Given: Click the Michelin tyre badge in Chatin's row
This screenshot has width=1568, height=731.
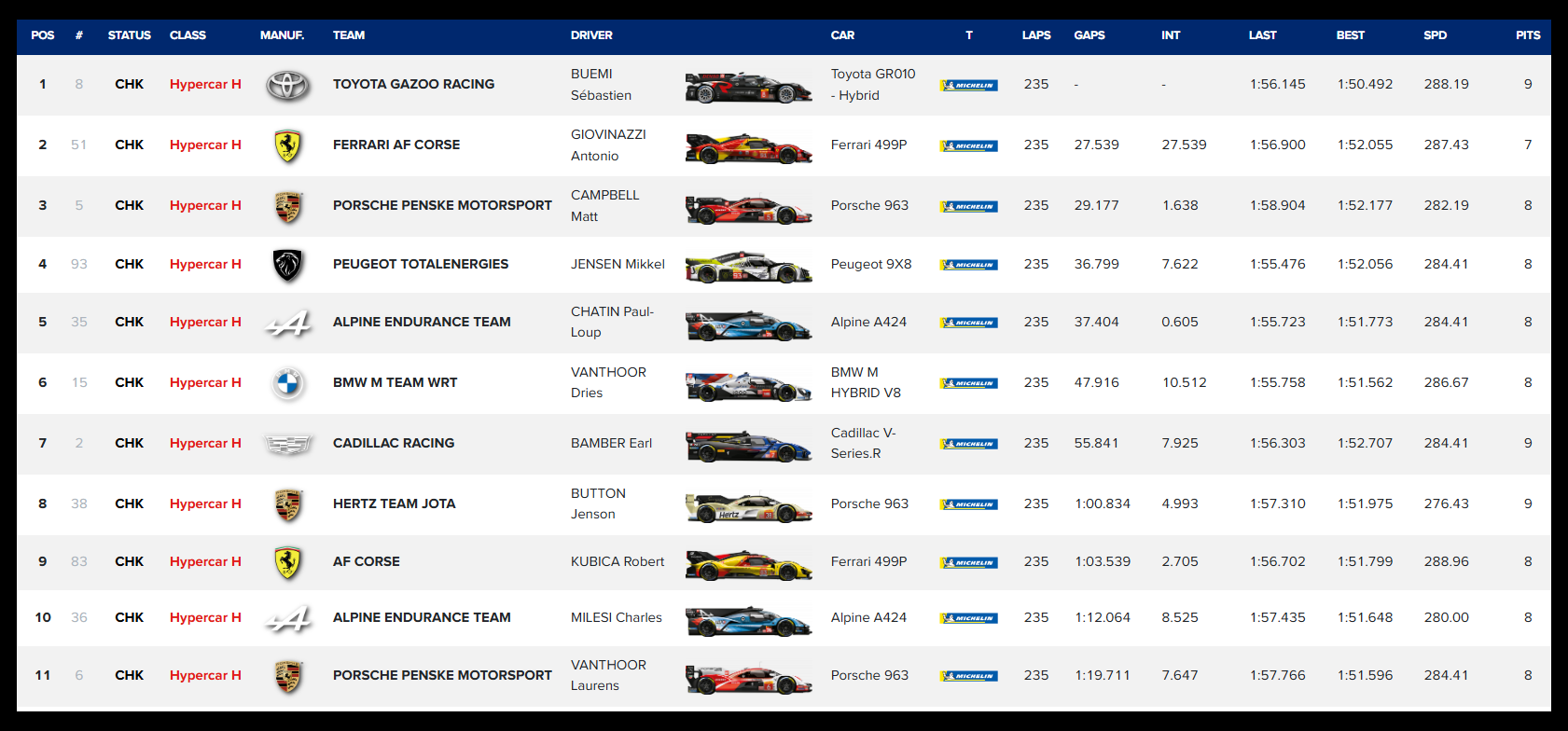Looking at the screenshot, I should 969,323.
